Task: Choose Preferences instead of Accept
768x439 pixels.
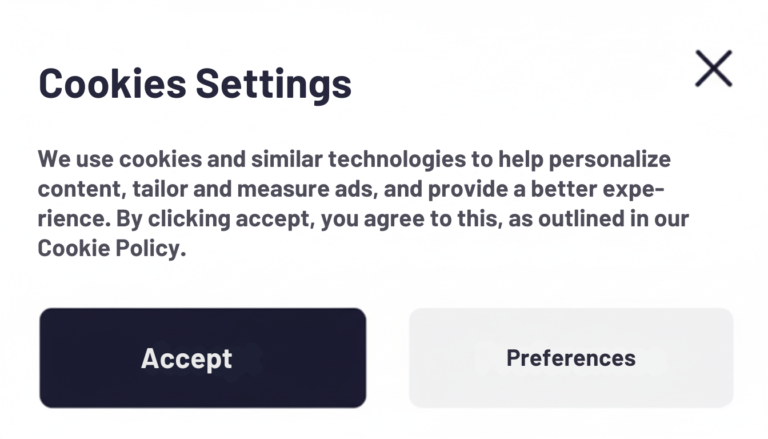Action: [570, 358]
